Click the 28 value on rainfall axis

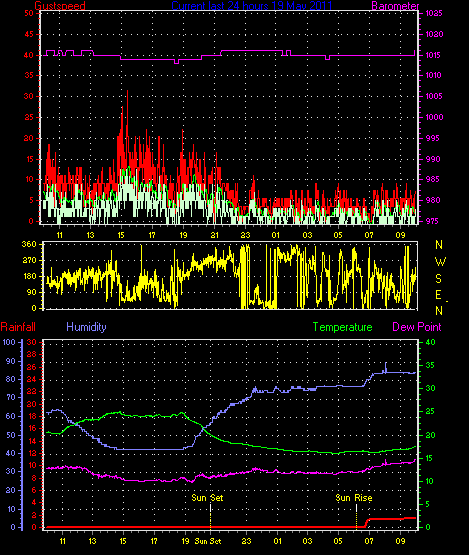pos(32,354)
